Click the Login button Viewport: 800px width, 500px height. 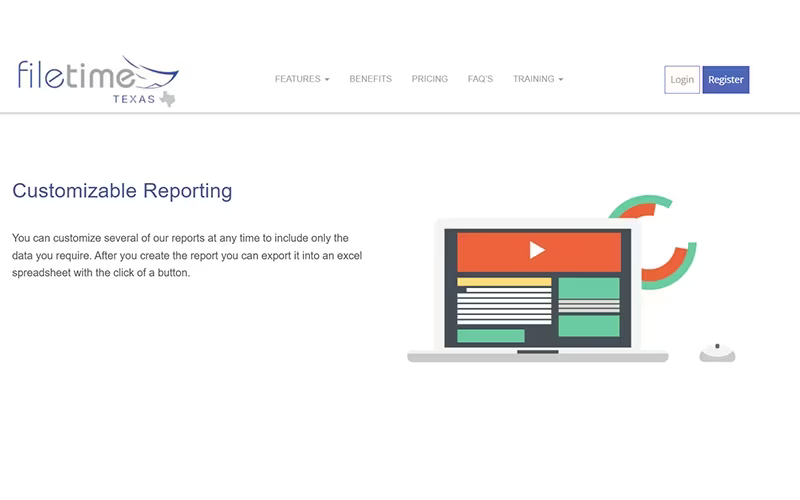[682, 80]
